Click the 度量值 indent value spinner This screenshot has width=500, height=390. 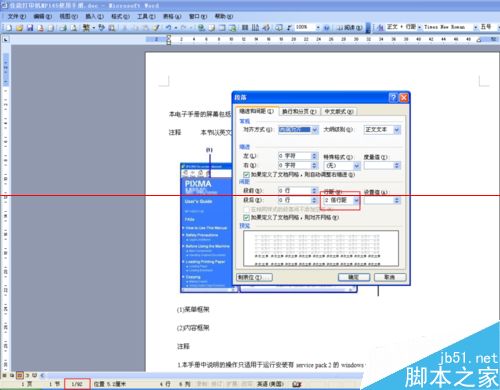coord(397,165)
